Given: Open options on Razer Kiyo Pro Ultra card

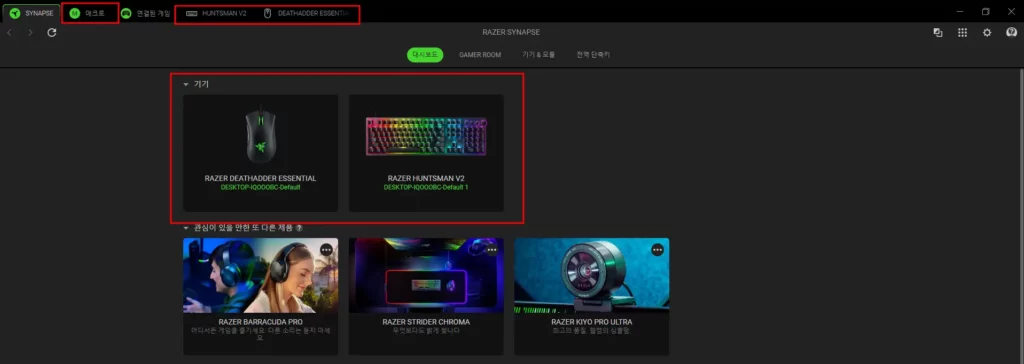Looking at the screenshot, I should (657, 250).
